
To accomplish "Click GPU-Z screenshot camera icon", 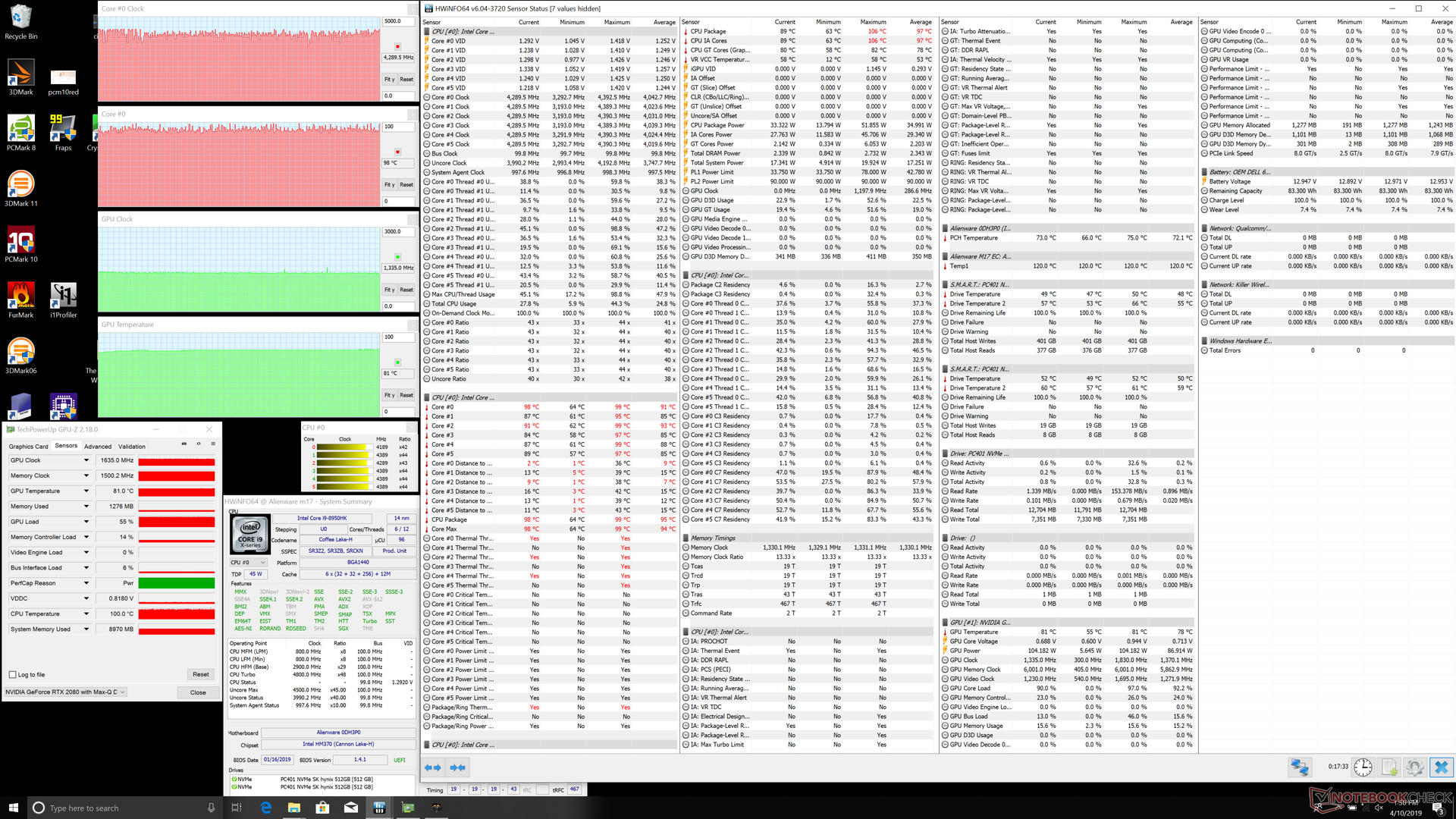I will coord(184,444).
